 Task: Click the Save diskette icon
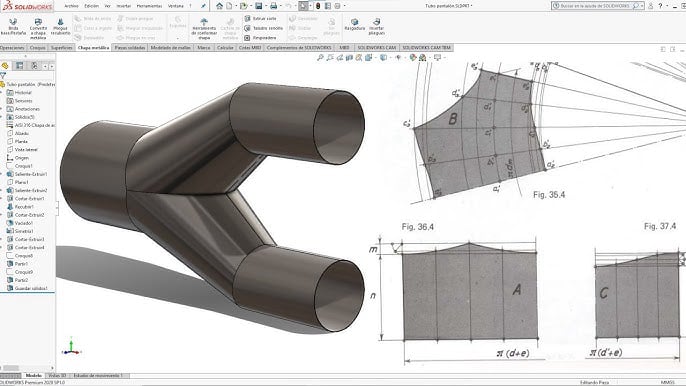click(x=259, y=6)
